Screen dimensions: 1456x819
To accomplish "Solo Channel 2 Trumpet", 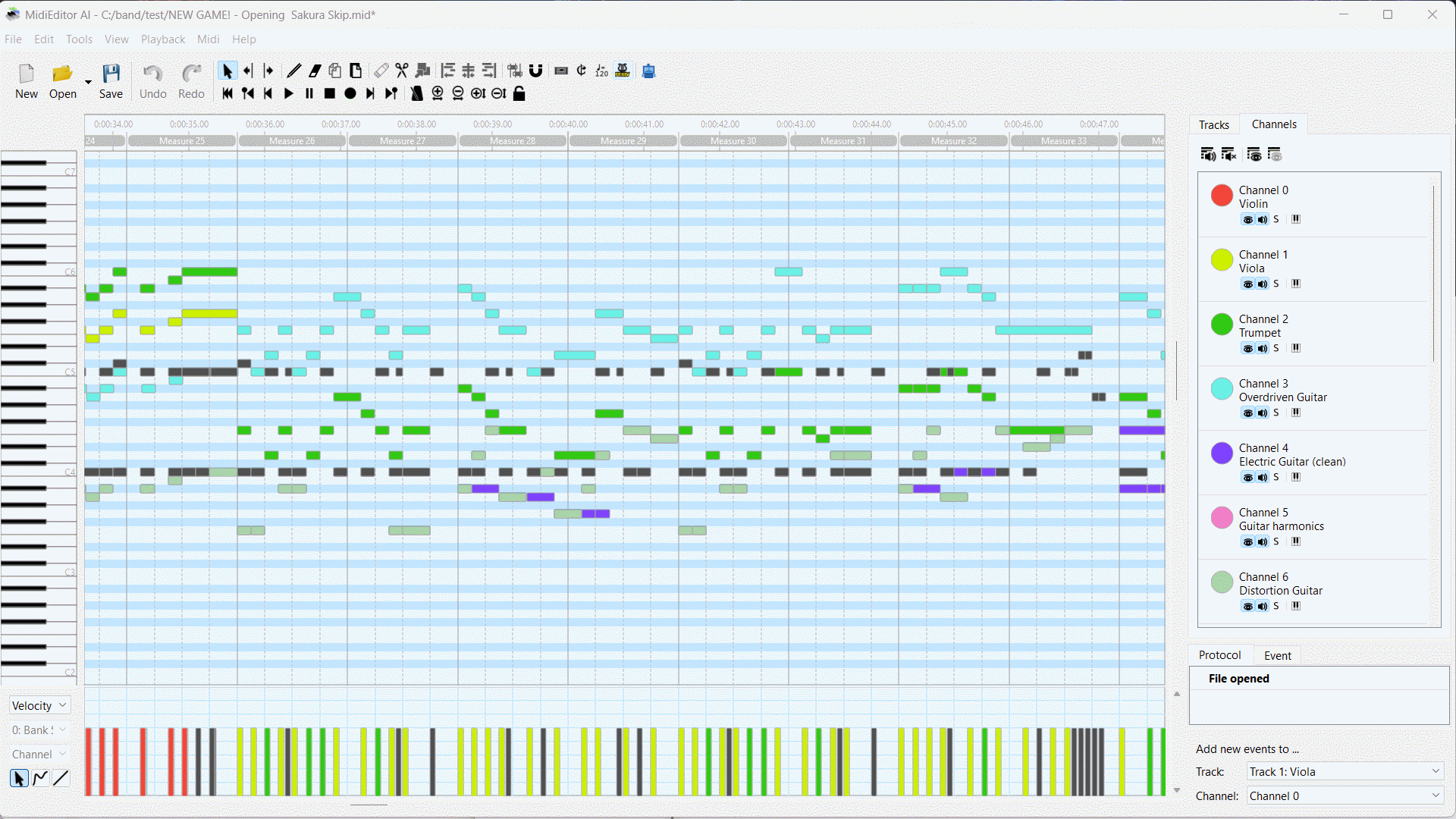I will click(1276, 348).
